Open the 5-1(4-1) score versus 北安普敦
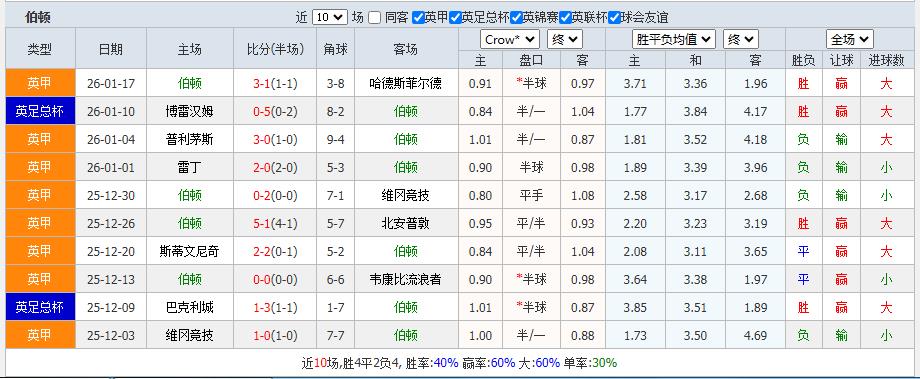The width and height of the screenshot is (920, 379). pyautogui.click(x=275, y=224)
